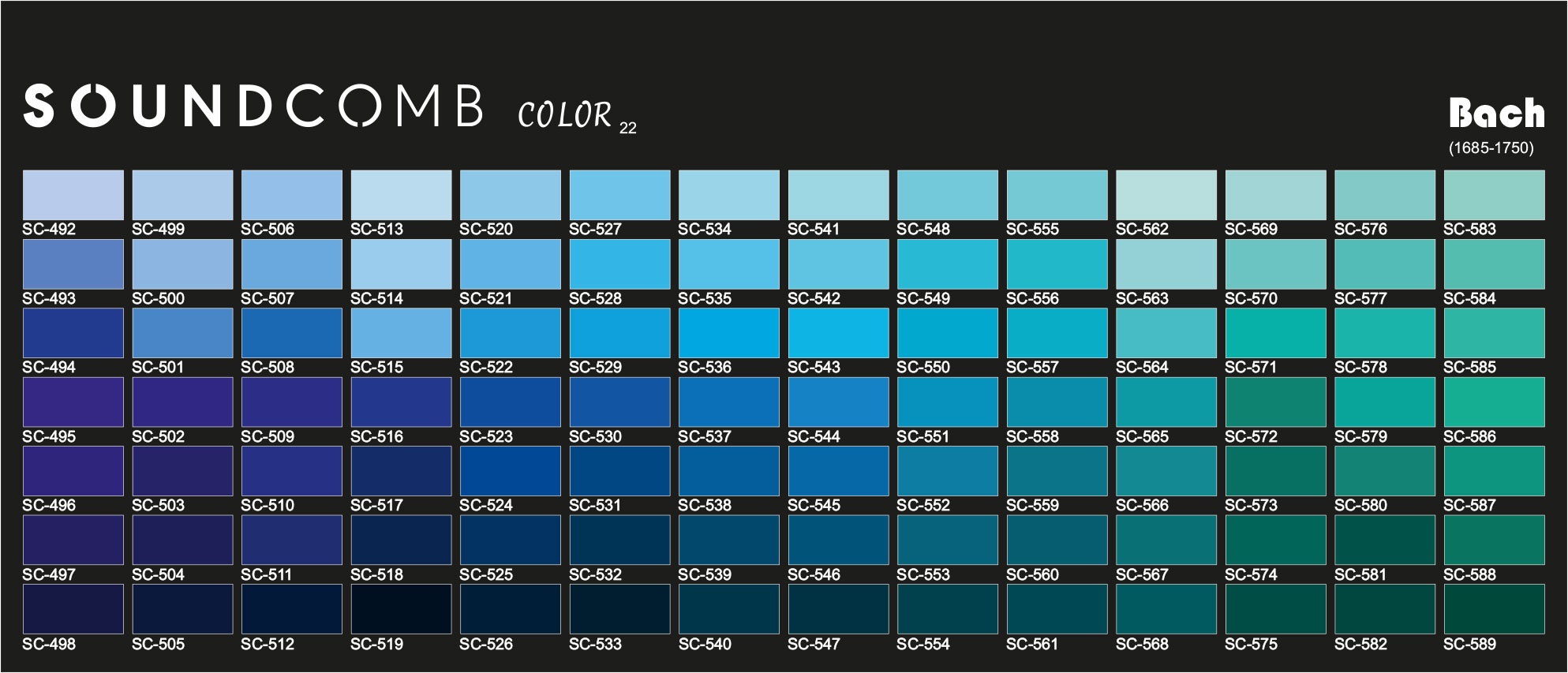This screenshot has height=673, width=1568.
Task: Click swatch SC-513 pale blue
Action: click(x=401, y=195)
